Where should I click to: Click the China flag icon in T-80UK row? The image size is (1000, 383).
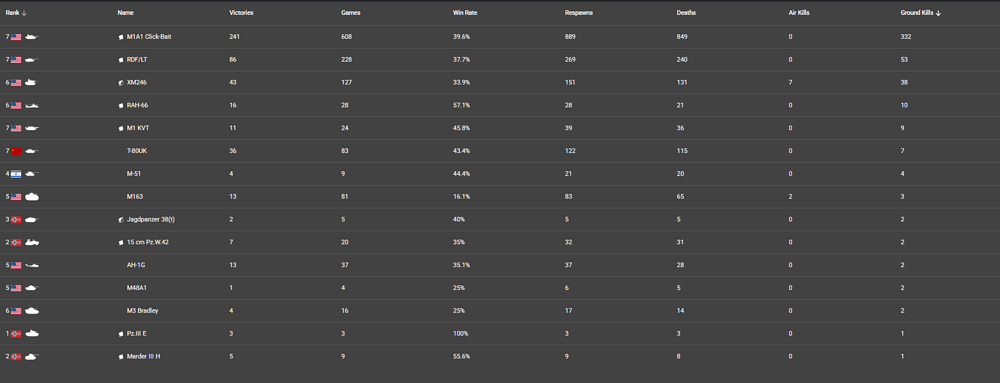click(16, 151)
